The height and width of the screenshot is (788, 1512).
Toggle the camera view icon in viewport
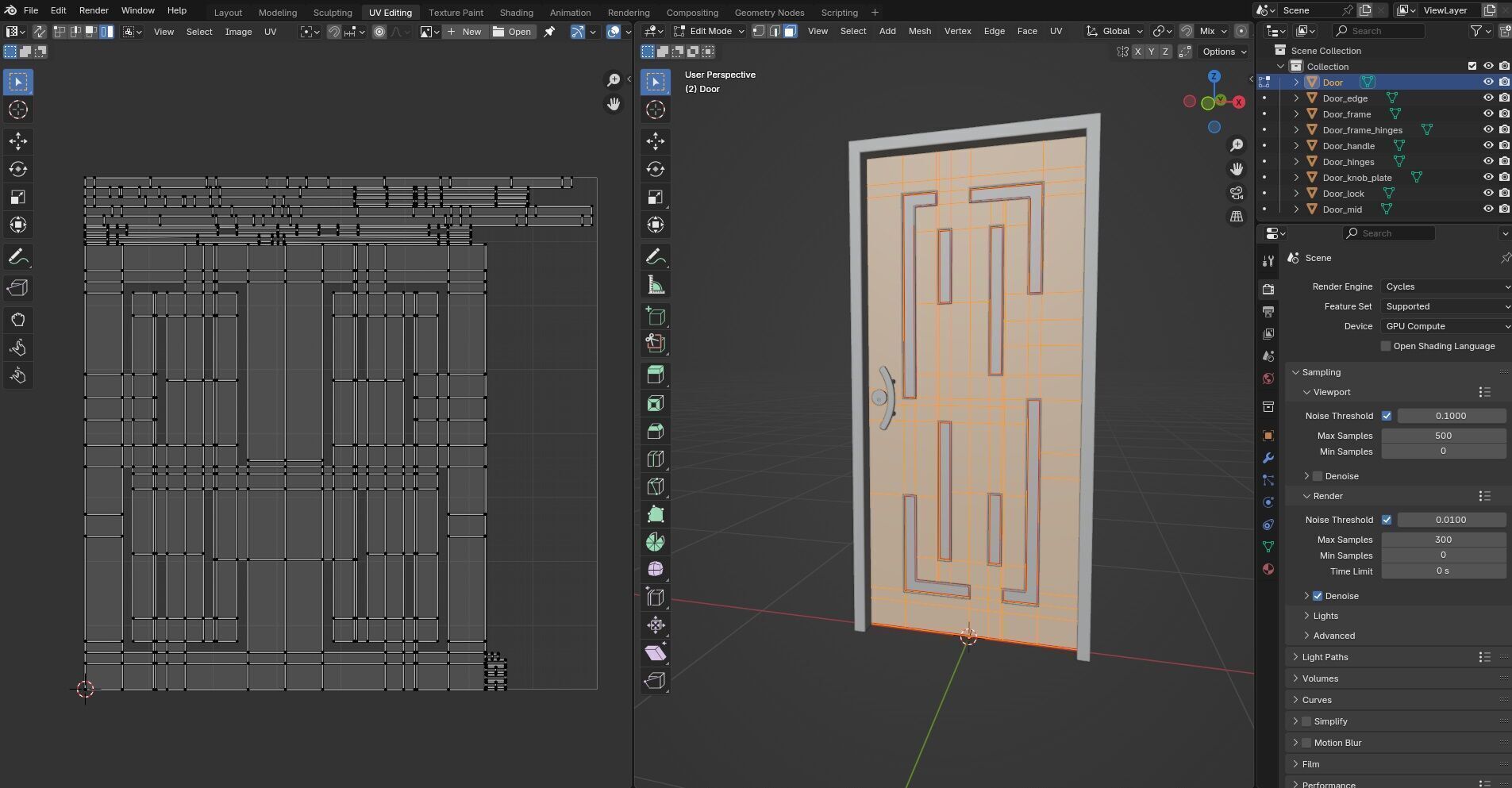click(1237, 193)
